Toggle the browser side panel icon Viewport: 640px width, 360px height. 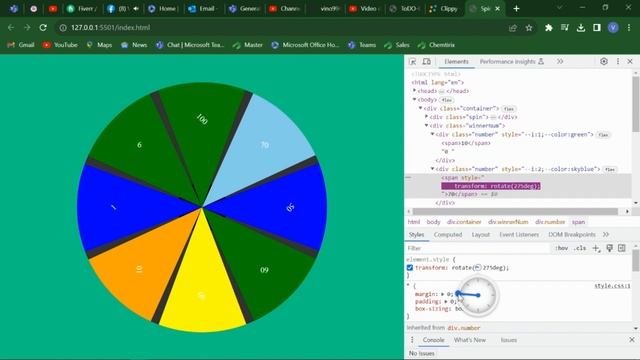click(x=597, y=27)
